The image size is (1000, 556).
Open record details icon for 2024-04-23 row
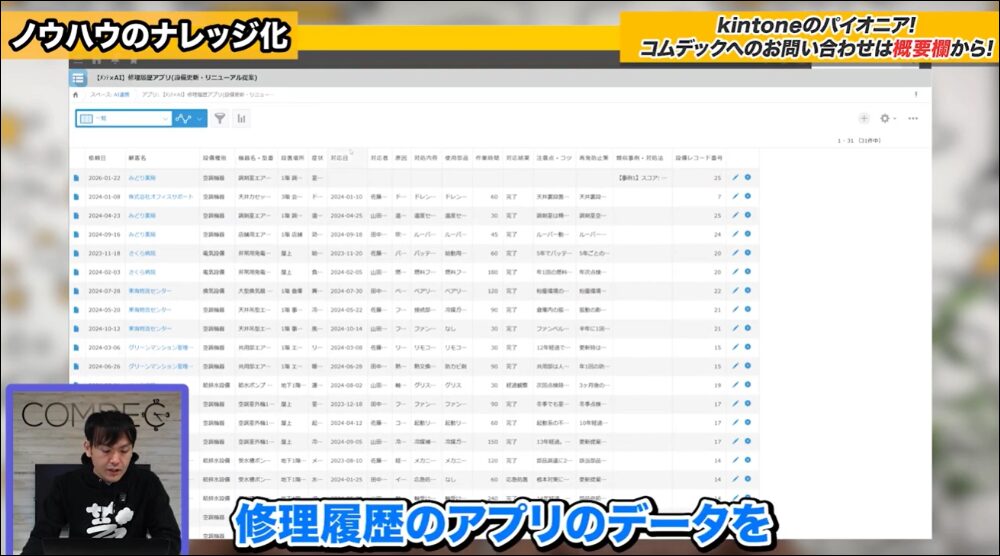[76, 215]
